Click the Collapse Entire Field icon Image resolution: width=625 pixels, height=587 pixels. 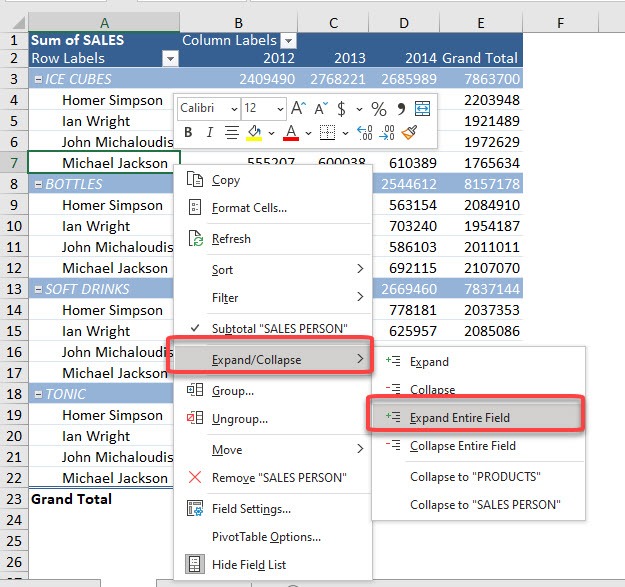393,445
